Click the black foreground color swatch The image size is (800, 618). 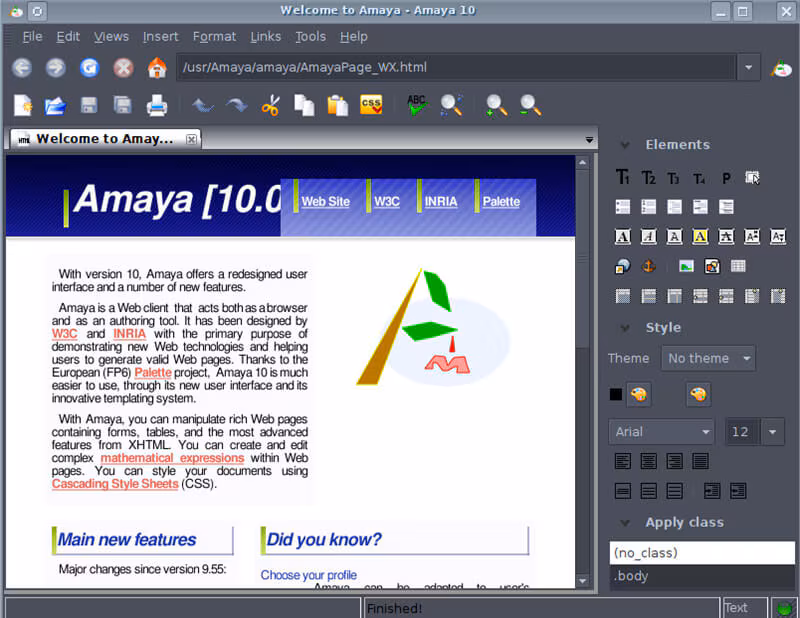tap(616, 394)
